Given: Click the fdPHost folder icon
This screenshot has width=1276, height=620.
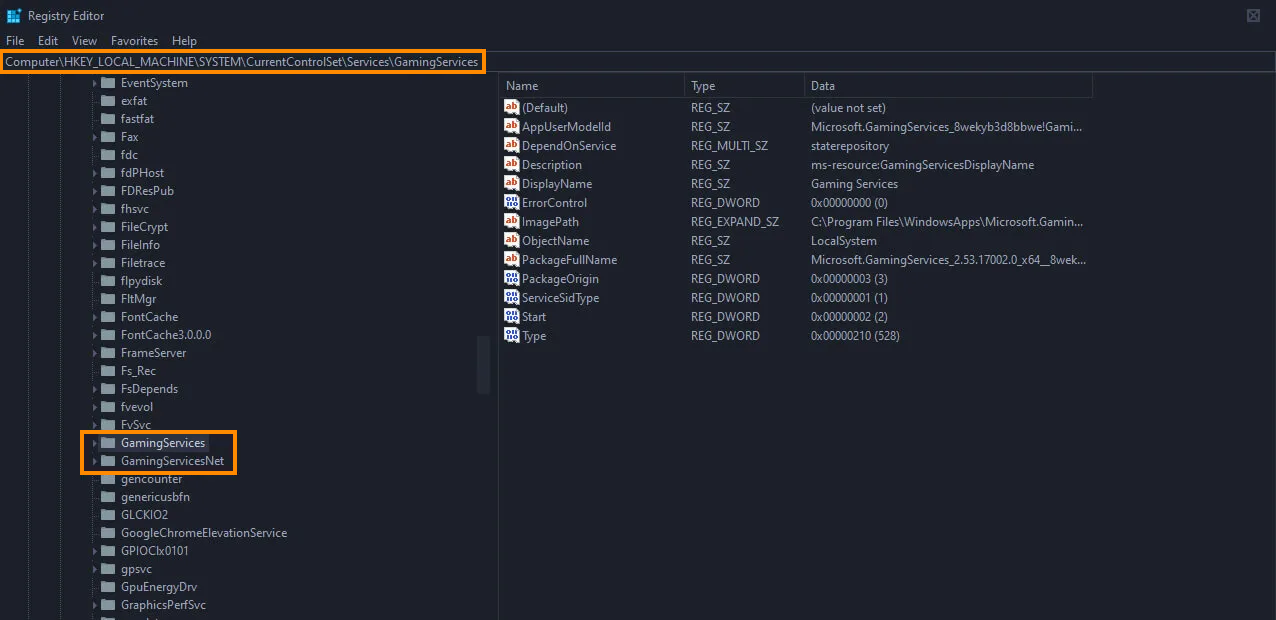Looking at the screenshot, I should click(x=108, y=173).
